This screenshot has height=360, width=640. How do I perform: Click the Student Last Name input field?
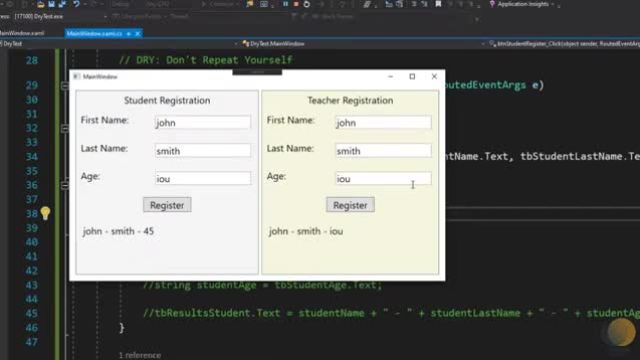tap(203, 151)
